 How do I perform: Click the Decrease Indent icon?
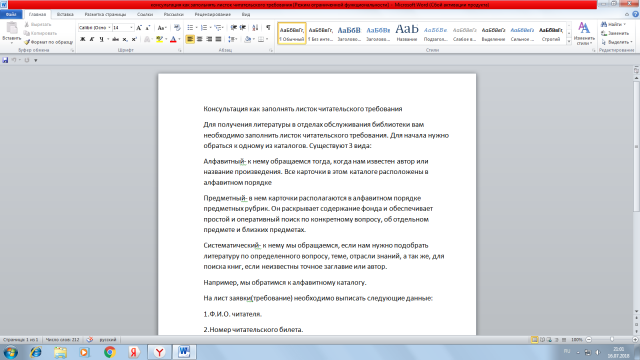(233, 28)
